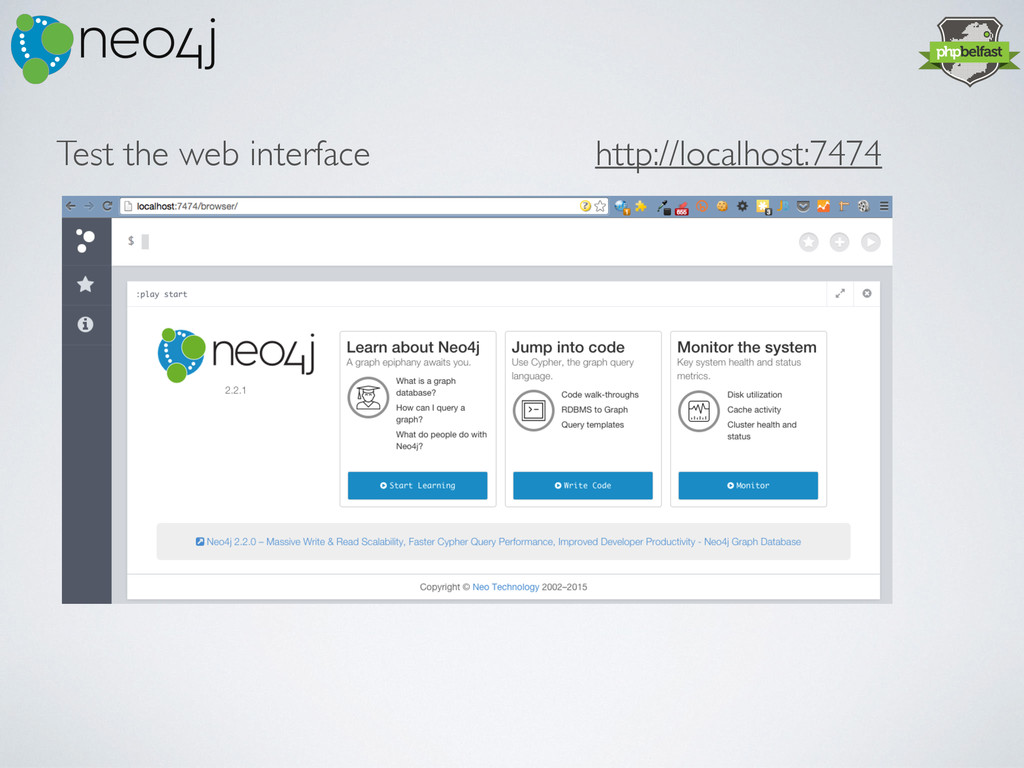Image resolution: width=1024 pixels, height=768 pixels.
Task: Click the 'Monitor the system' heading
Action: [746, 347]
